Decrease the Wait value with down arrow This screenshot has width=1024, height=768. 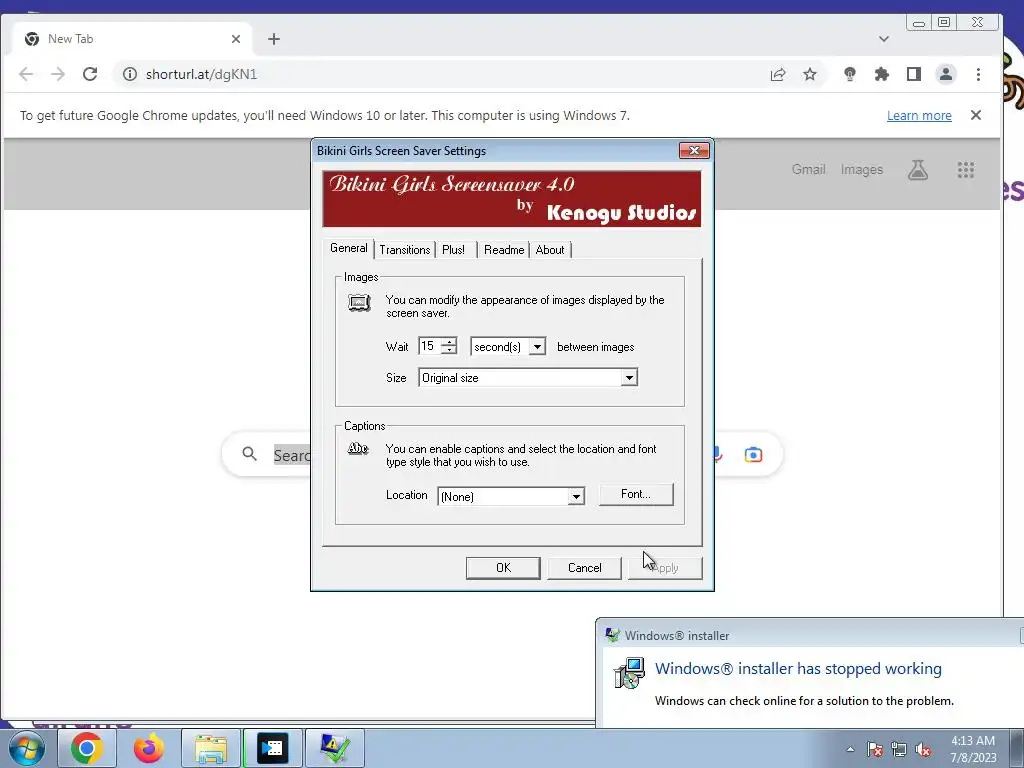tap(449, 351)
